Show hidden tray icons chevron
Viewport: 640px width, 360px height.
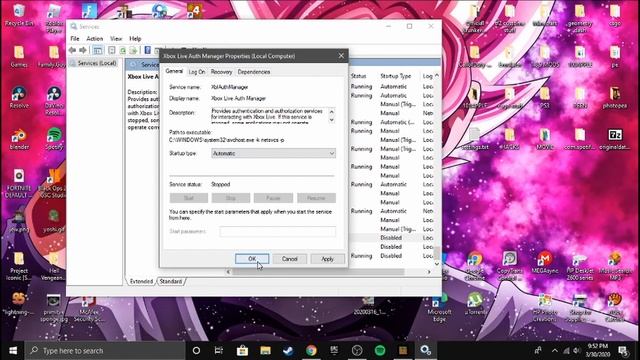click(554, 350)
